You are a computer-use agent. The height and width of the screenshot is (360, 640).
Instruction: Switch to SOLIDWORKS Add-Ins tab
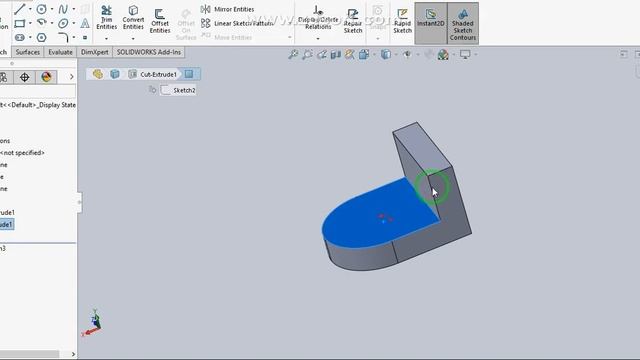tap(149, 52)
